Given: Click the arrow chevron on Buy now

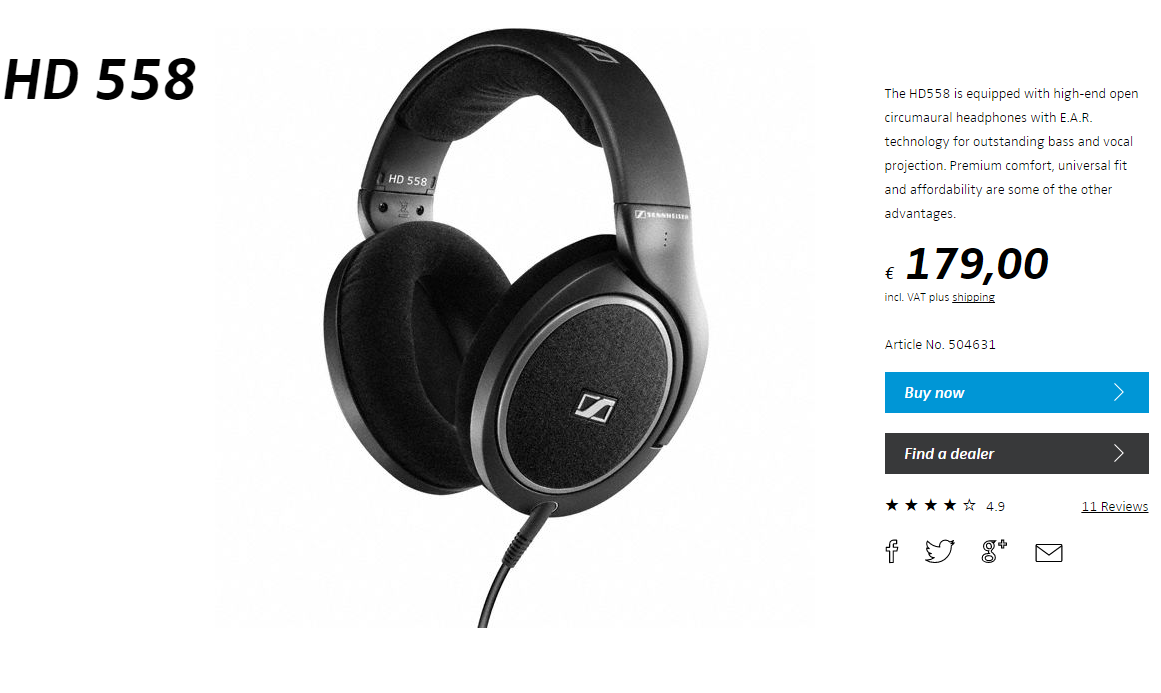Looking at the screenshot, I should click(x=1119, y=392).
